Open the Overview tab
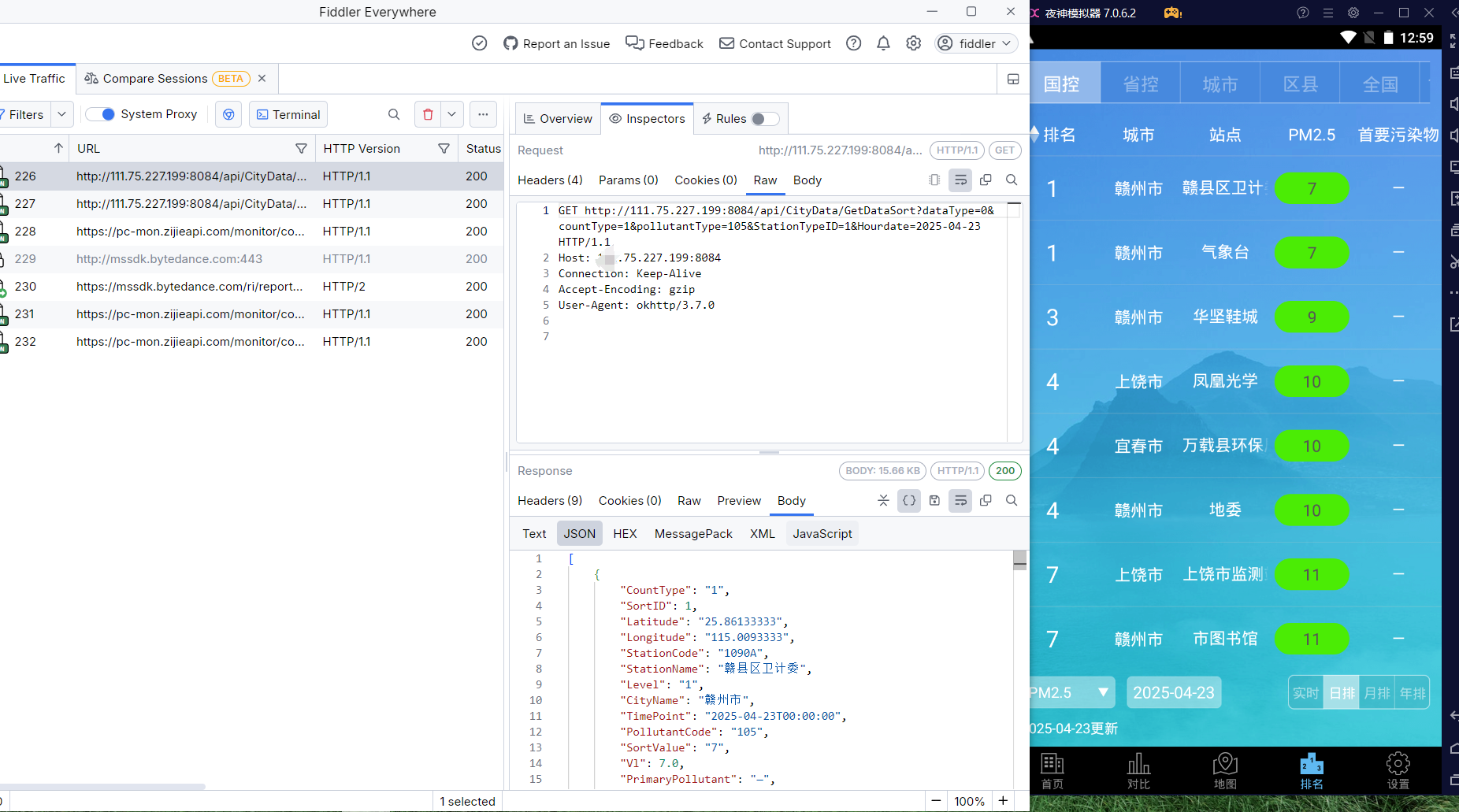Image resolution: width=1459 pixels, height=812 pixels. tap(558, 119)
